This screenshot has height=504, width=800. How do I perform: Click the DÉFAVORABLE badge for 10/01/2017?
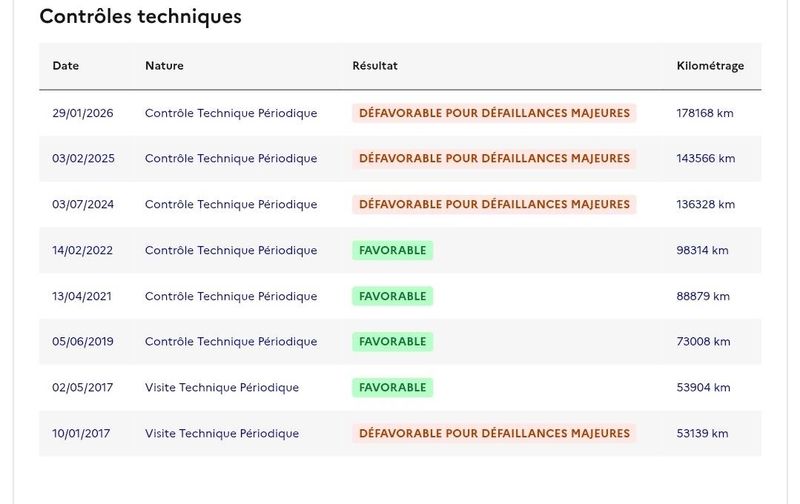click(x=494, y=433)
